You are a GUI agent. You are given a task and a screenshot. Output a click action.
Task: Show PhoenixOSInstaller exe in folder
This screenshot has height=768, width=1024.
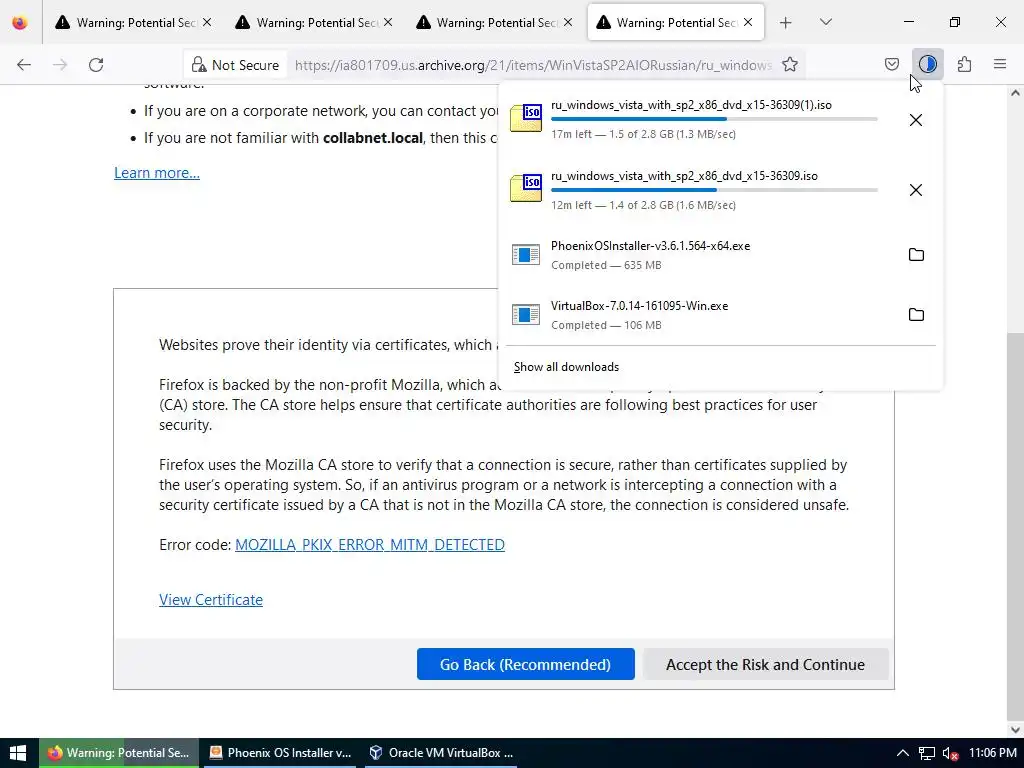[916, 255]
